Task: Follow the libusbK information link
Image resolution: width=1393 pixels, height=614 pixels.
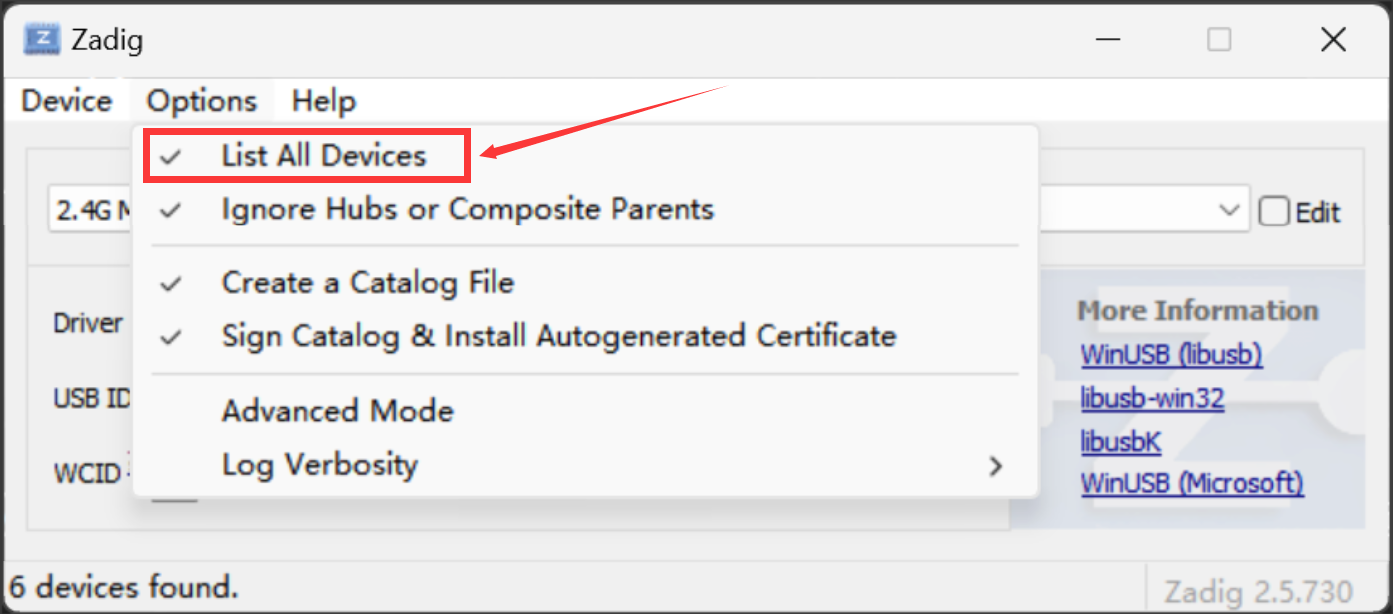Action: click(1120, 442)
